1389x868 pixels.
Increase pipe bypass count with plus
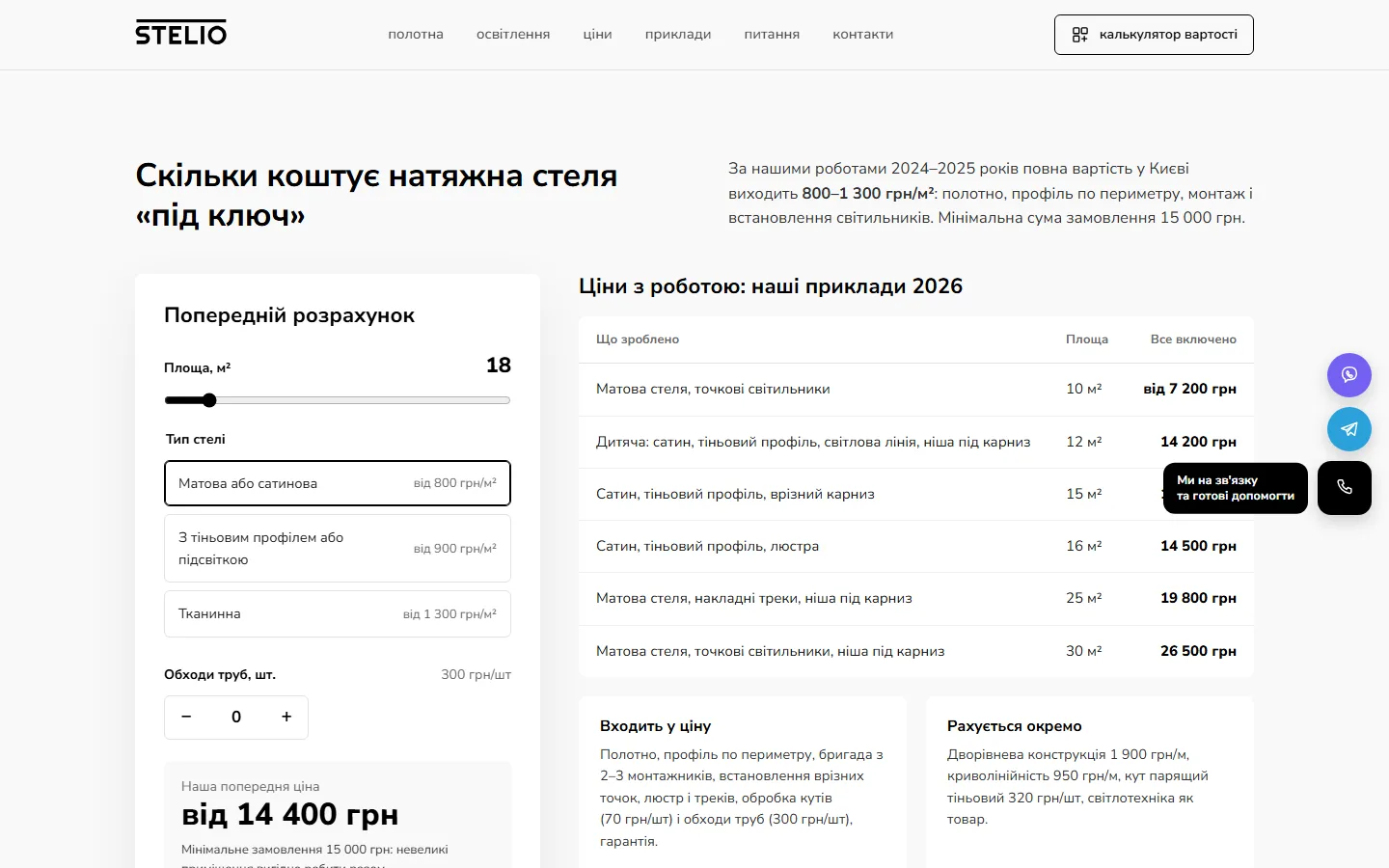[x=286, y=717]
